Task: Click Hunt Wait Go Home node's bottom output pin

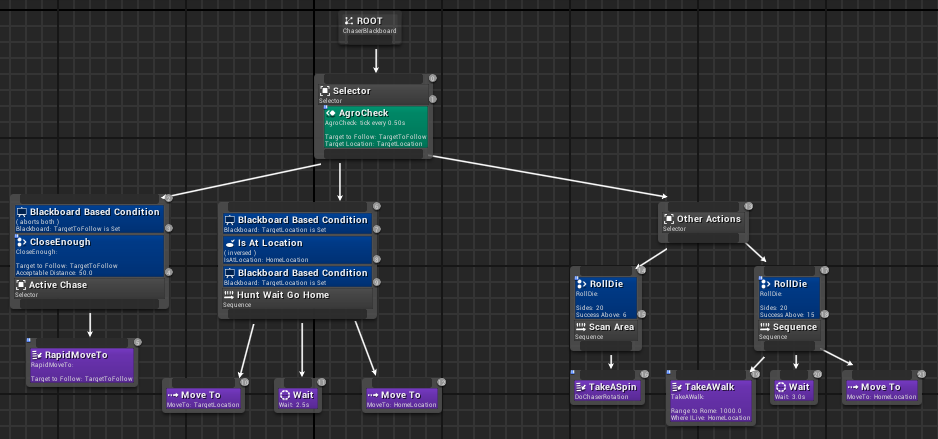Action: (297, 313)
